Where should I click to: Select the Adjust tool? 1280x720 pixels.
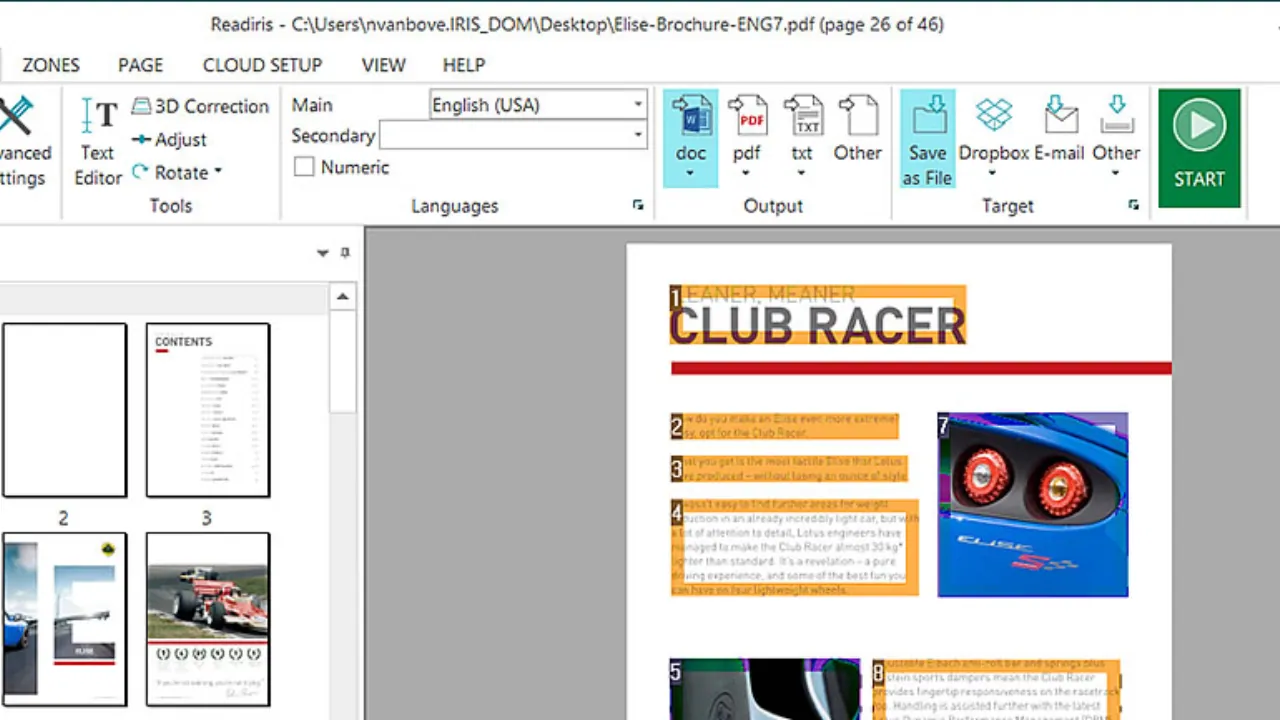170,140
